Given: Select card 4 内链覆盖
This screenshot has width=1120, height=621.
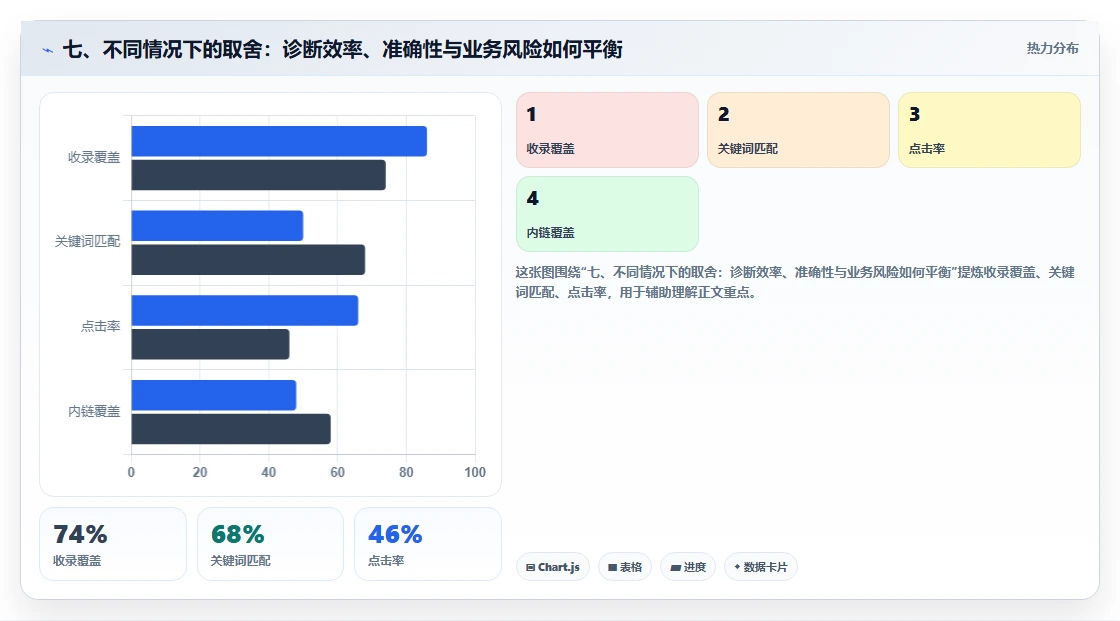Looking at the screenshot, I should [607, 214].
